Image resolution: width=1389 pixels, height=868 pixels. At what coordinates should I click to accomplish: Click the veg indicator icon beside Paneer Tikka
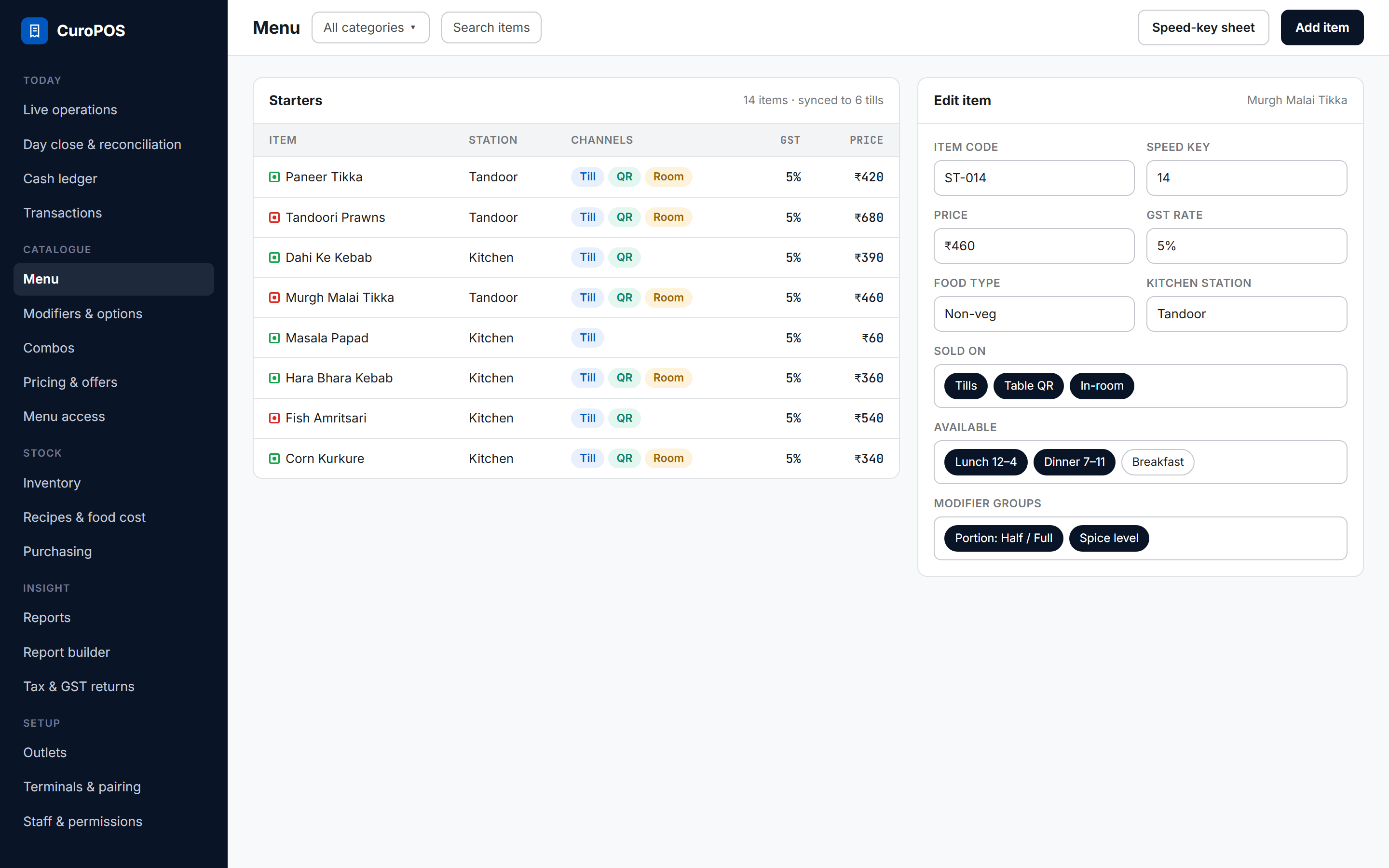(x=274, y=177)
